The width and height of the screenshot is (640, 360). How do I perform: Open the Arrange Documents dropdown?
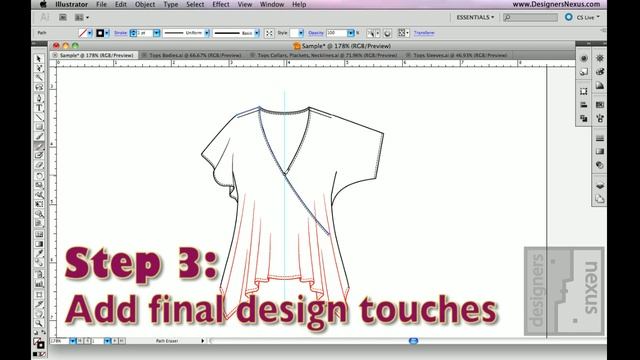click(82, 17)
